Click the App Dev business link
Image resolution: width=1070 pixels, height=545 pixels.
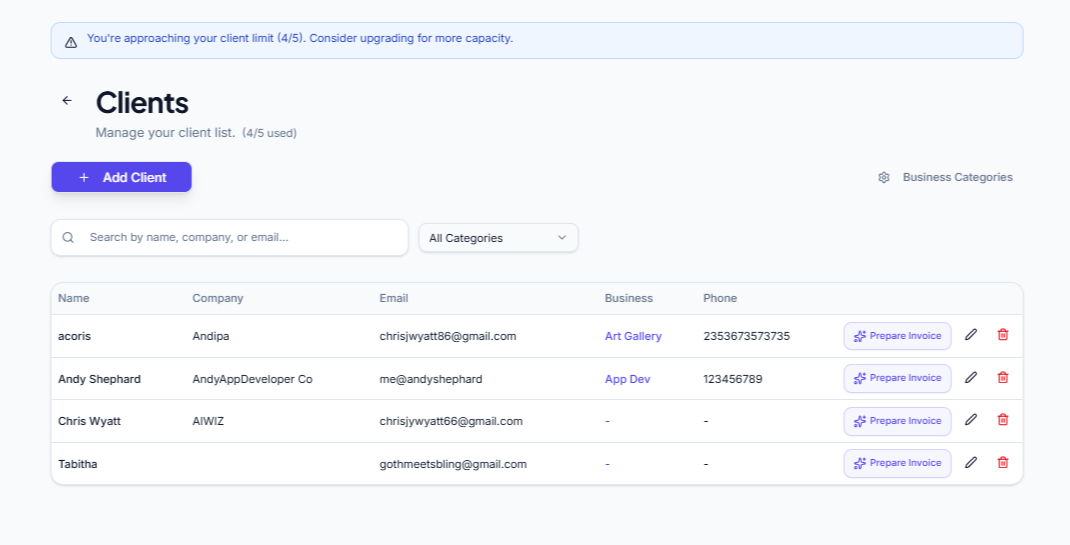[x=627, y=379]
